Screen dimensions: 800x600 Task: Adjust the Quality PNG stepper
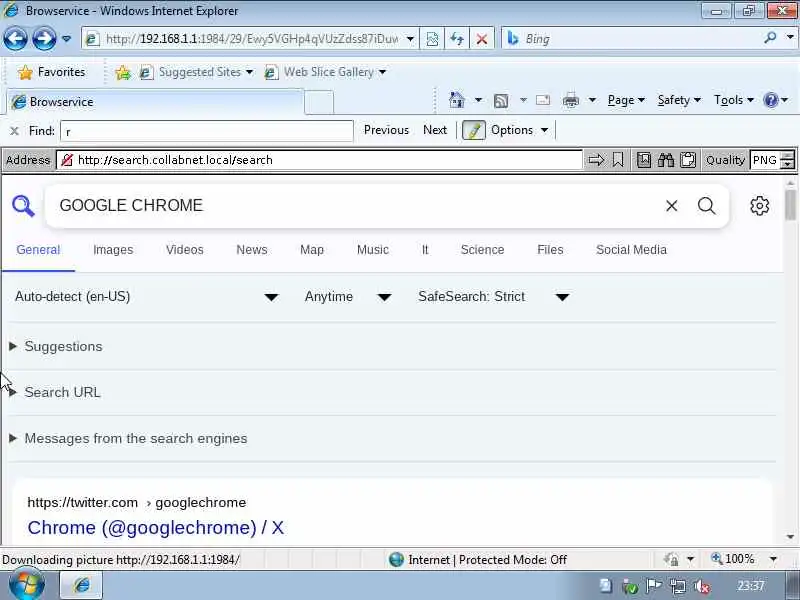788,160
